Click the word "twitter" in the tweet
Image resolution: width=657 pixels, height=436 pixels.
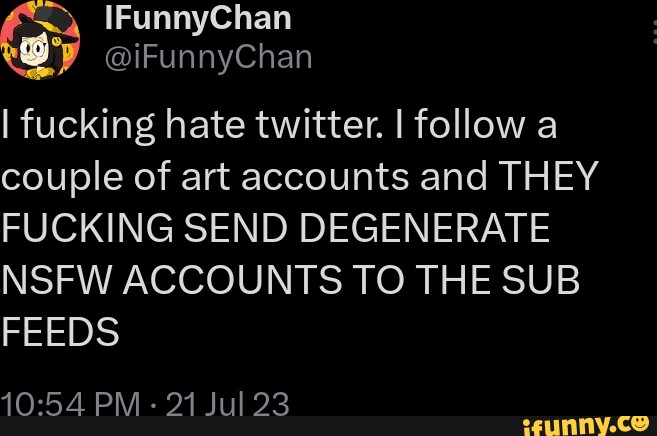[x=311, y=129]
